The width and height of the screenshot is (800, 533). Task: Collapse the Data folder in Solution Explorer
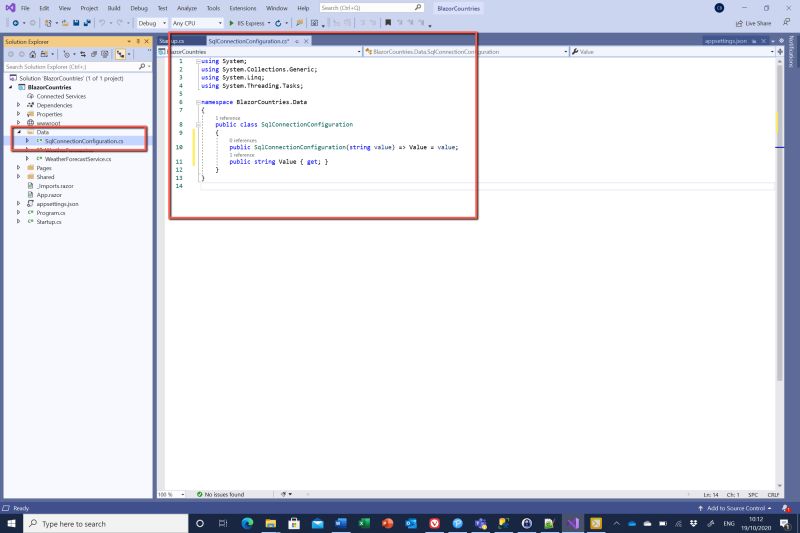19,132
